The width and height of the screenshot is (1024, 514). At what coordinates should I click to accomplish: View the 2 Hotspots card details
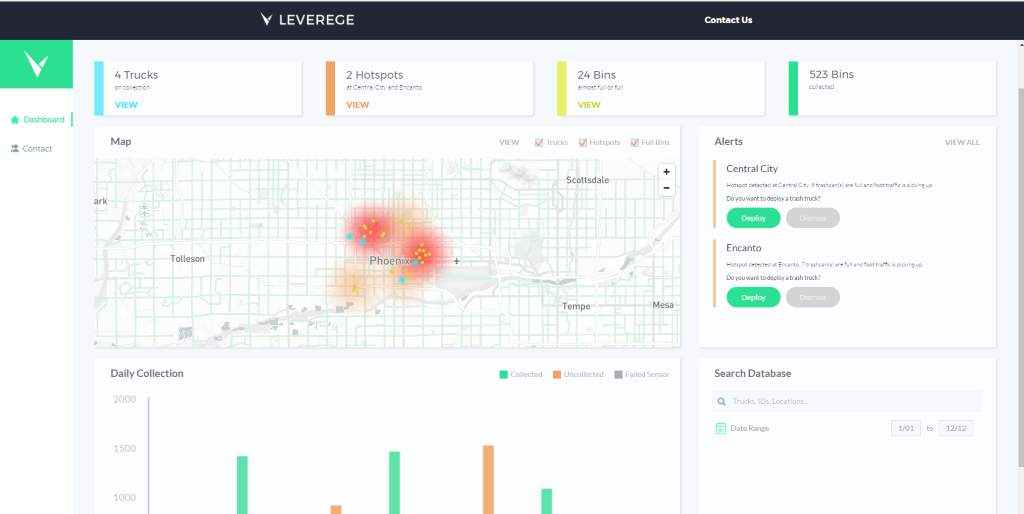(357, 104)
